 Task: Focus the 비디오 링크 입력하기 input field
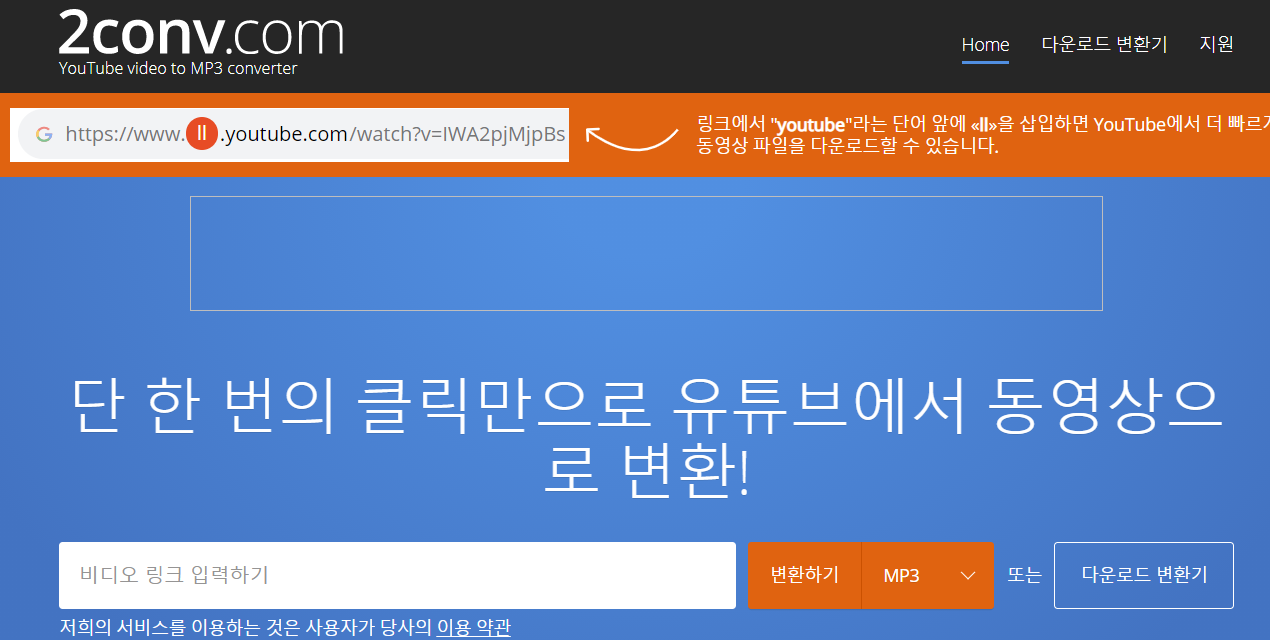pos(397,575)
